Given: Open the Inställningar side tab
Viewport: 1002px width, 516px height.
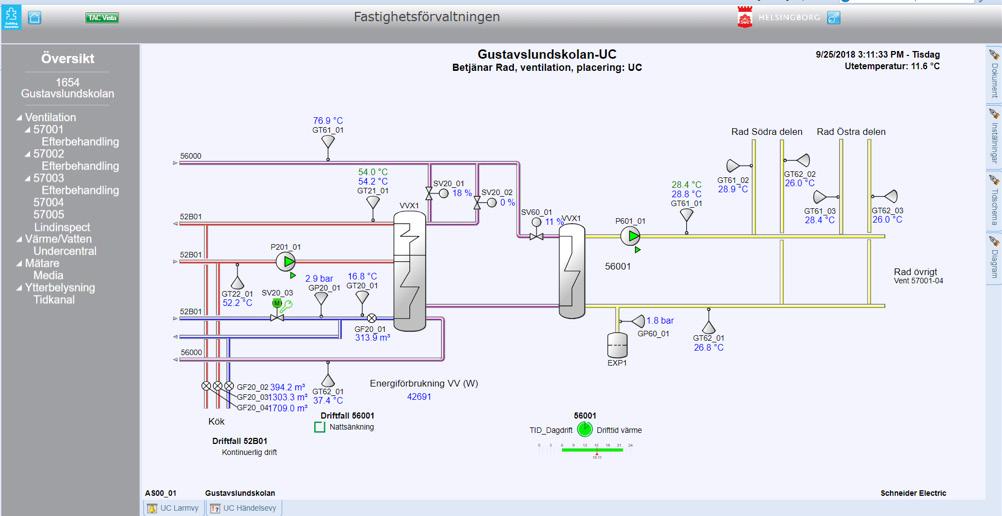Looking at the screenshot, I should tap(994, 136).
